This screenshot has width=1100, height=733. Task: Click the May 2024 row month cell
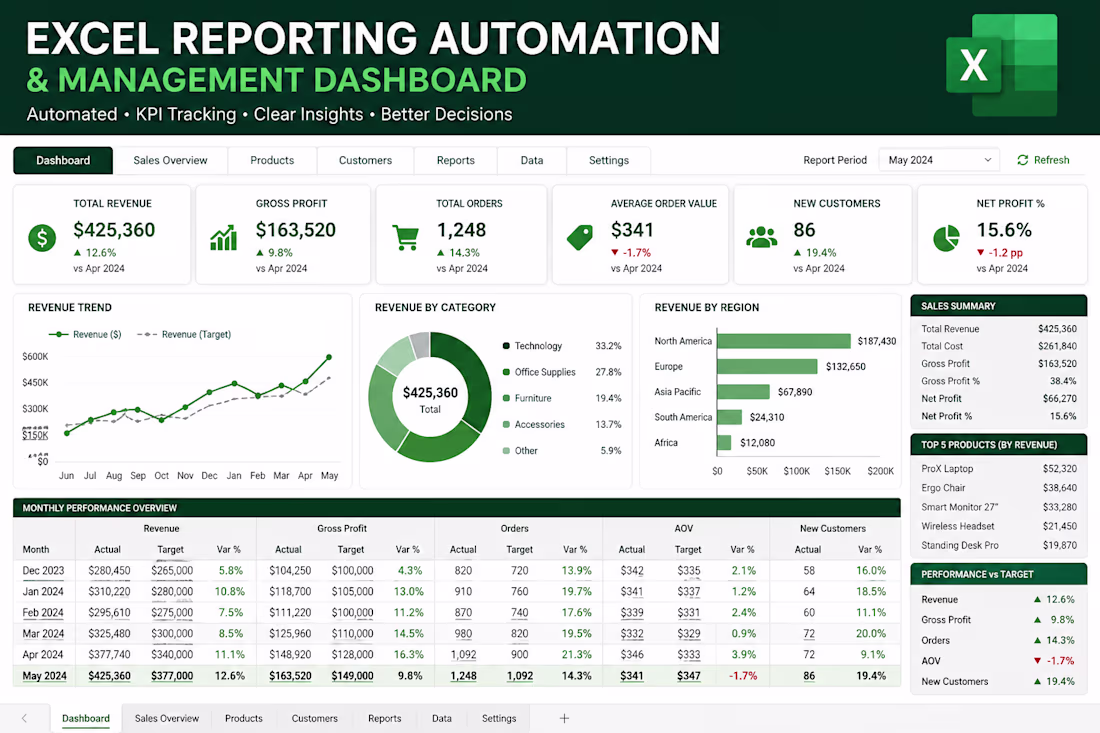pos(45,675)
